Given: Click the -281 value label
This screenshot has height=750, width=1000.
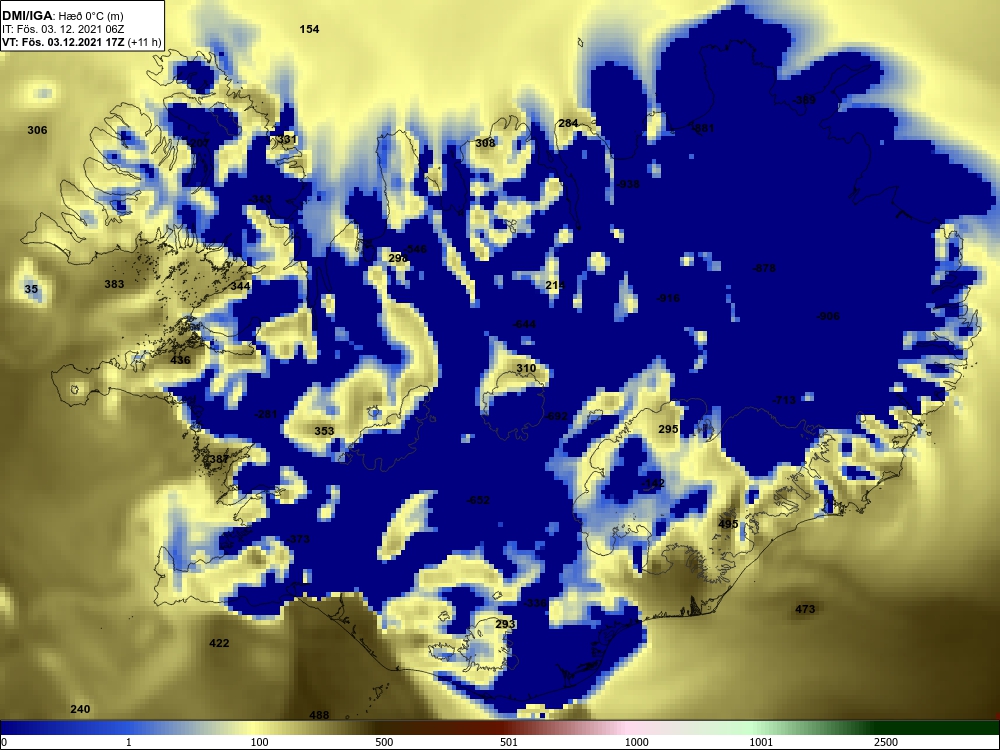Looking at the screenshot, I should coord(265,414).
